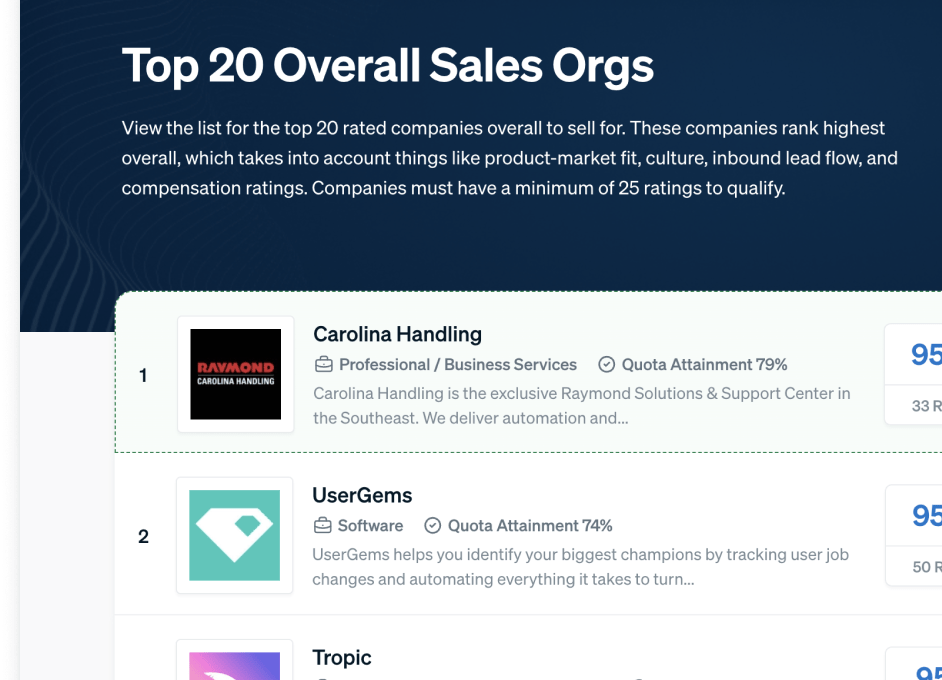Image resolution: width=942 pixels, height=680 pixels.
Task: Click the briefcase icon next to Software
Action: 323,526
